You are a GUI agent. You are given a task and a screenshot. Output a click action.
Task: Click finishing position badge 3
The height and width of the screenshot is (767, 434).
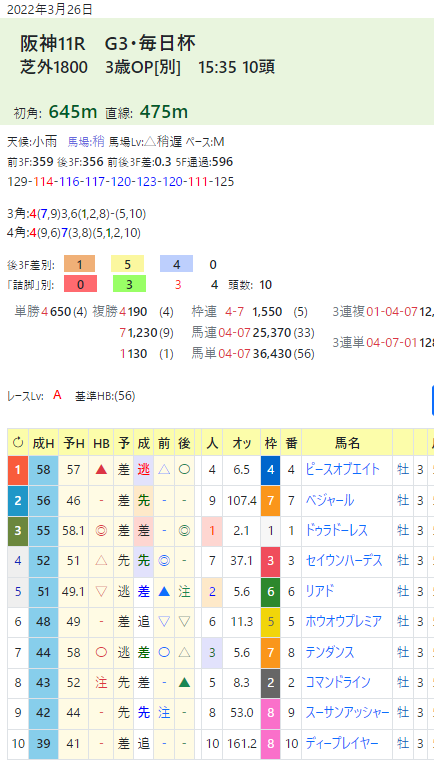point(18,530)
